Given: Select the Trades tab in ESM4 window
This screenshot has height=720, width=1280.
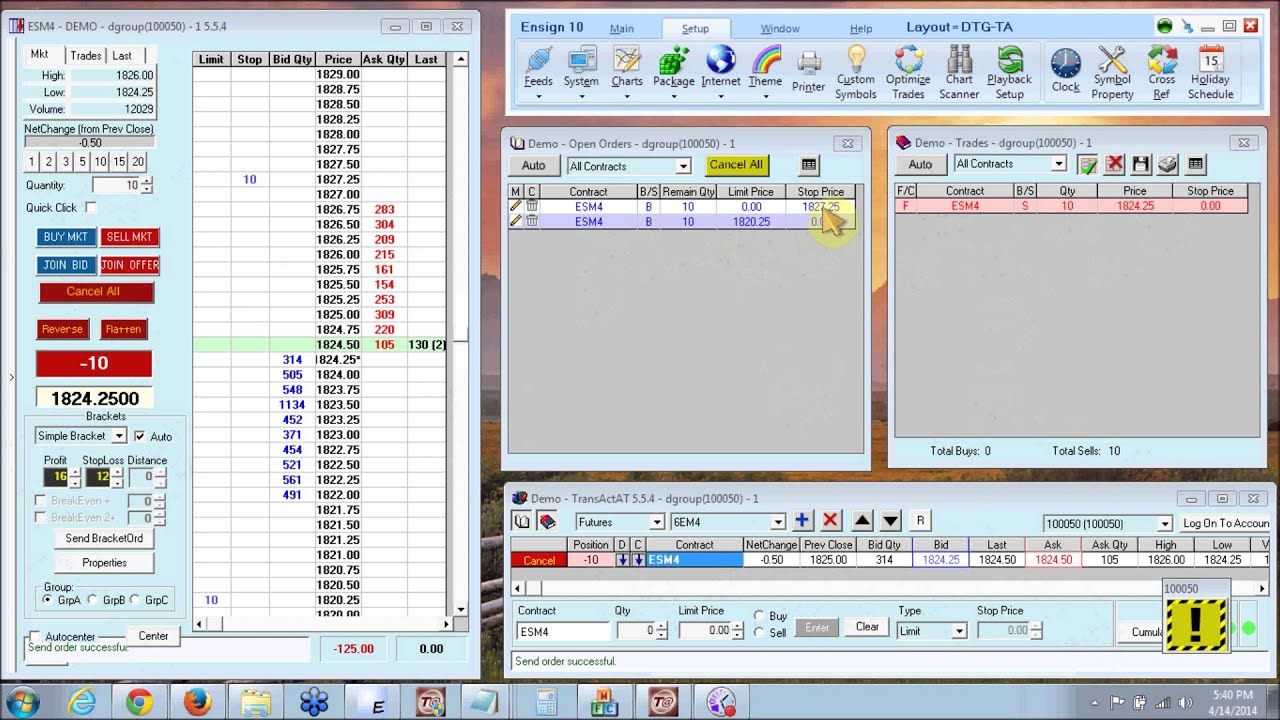Looking at the screenshot, I should tap(85, 56).
